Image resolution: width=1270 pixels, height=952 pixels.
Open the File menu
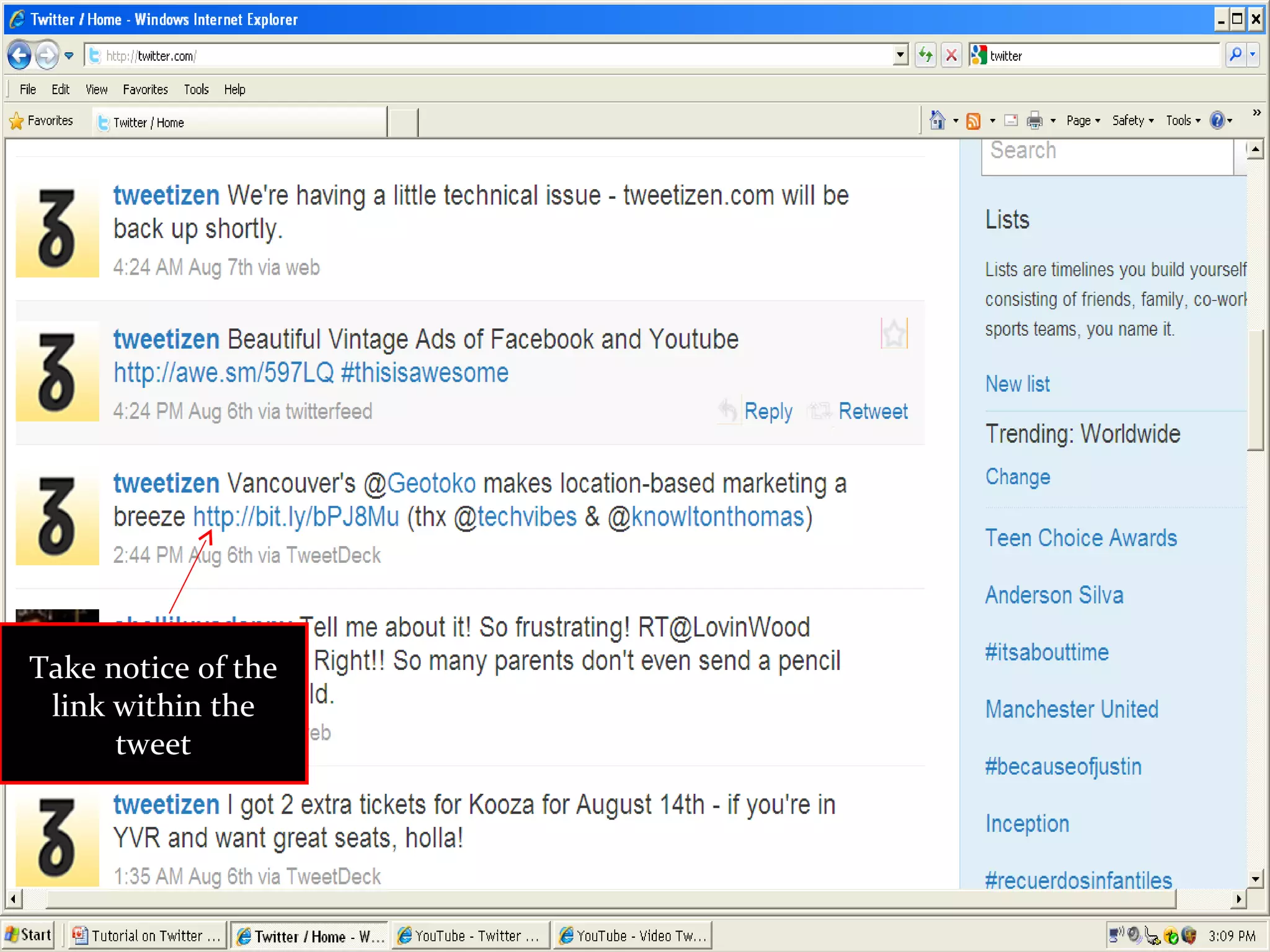pyautogui.click(x=28, y=89)
